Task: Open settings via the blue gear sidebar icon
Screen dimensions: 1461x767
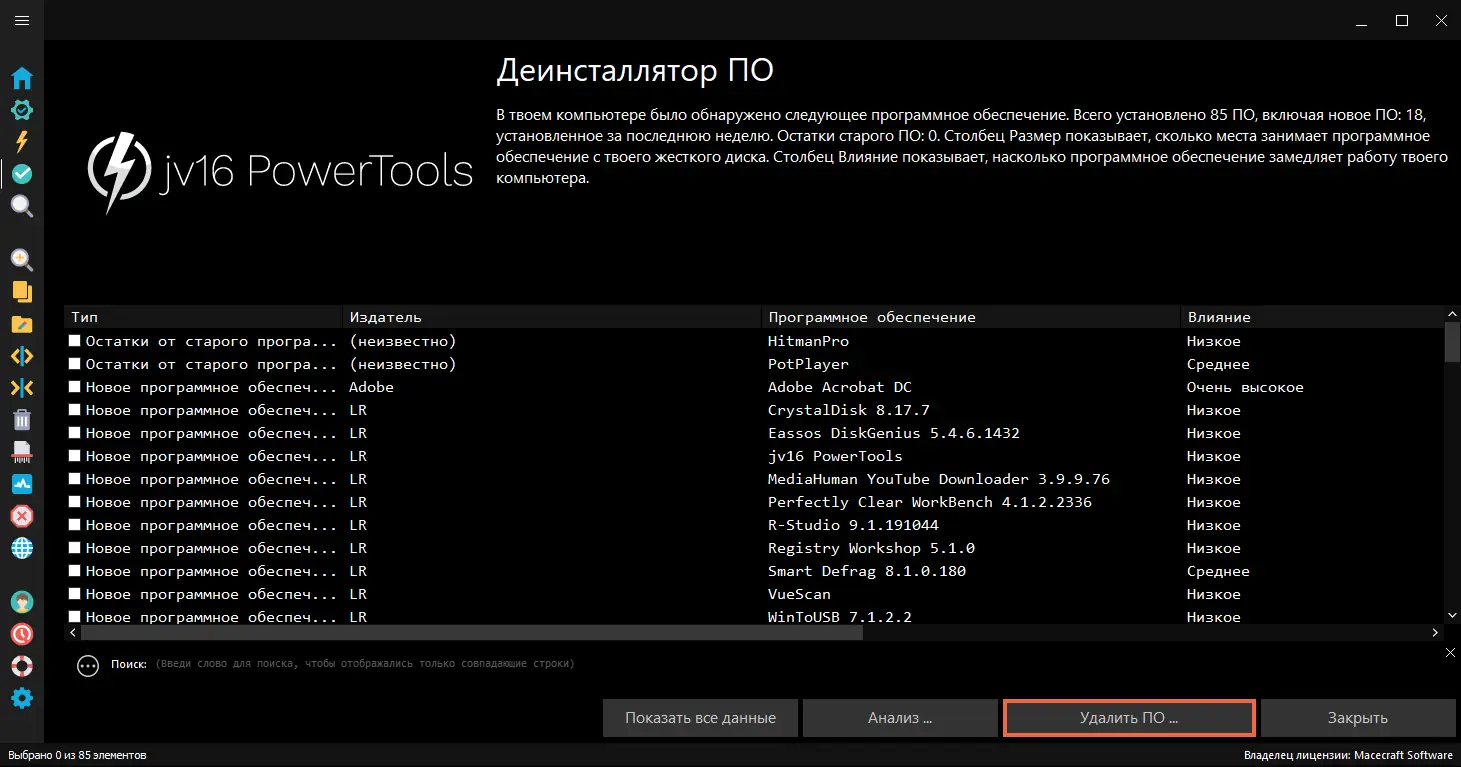Action: pos(22,698)
